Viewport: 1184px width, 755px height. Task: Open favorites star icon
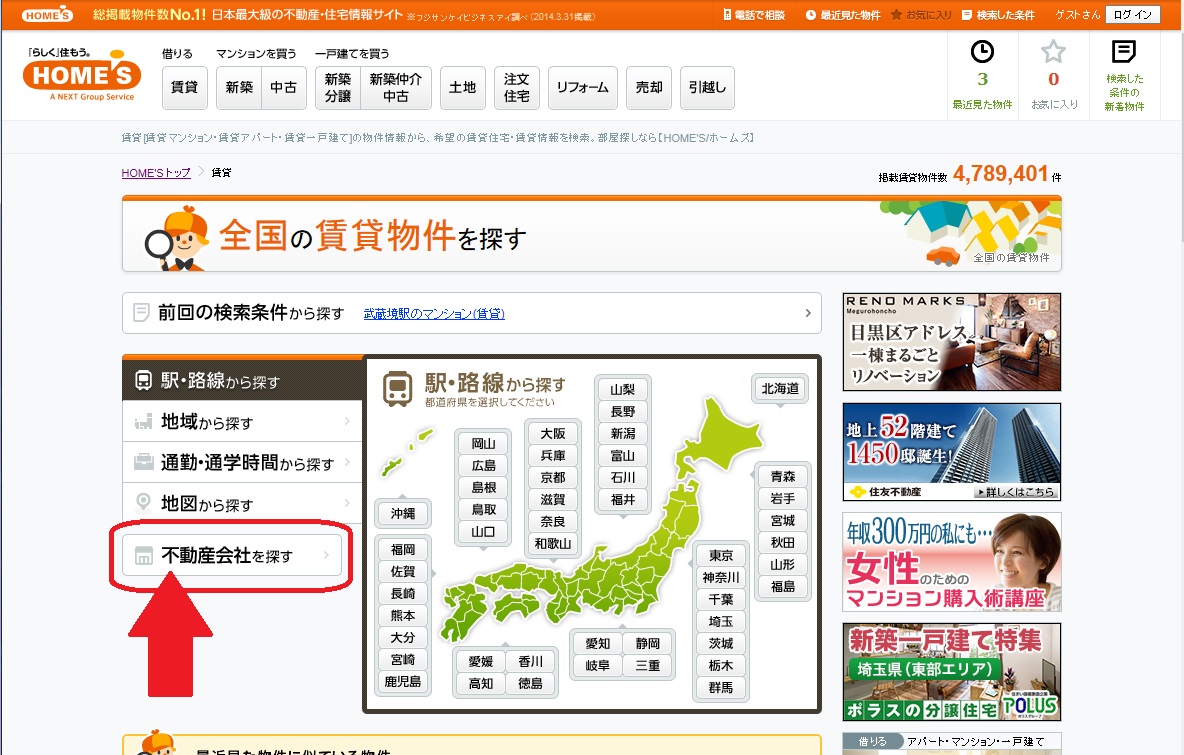coord(1053,52)
